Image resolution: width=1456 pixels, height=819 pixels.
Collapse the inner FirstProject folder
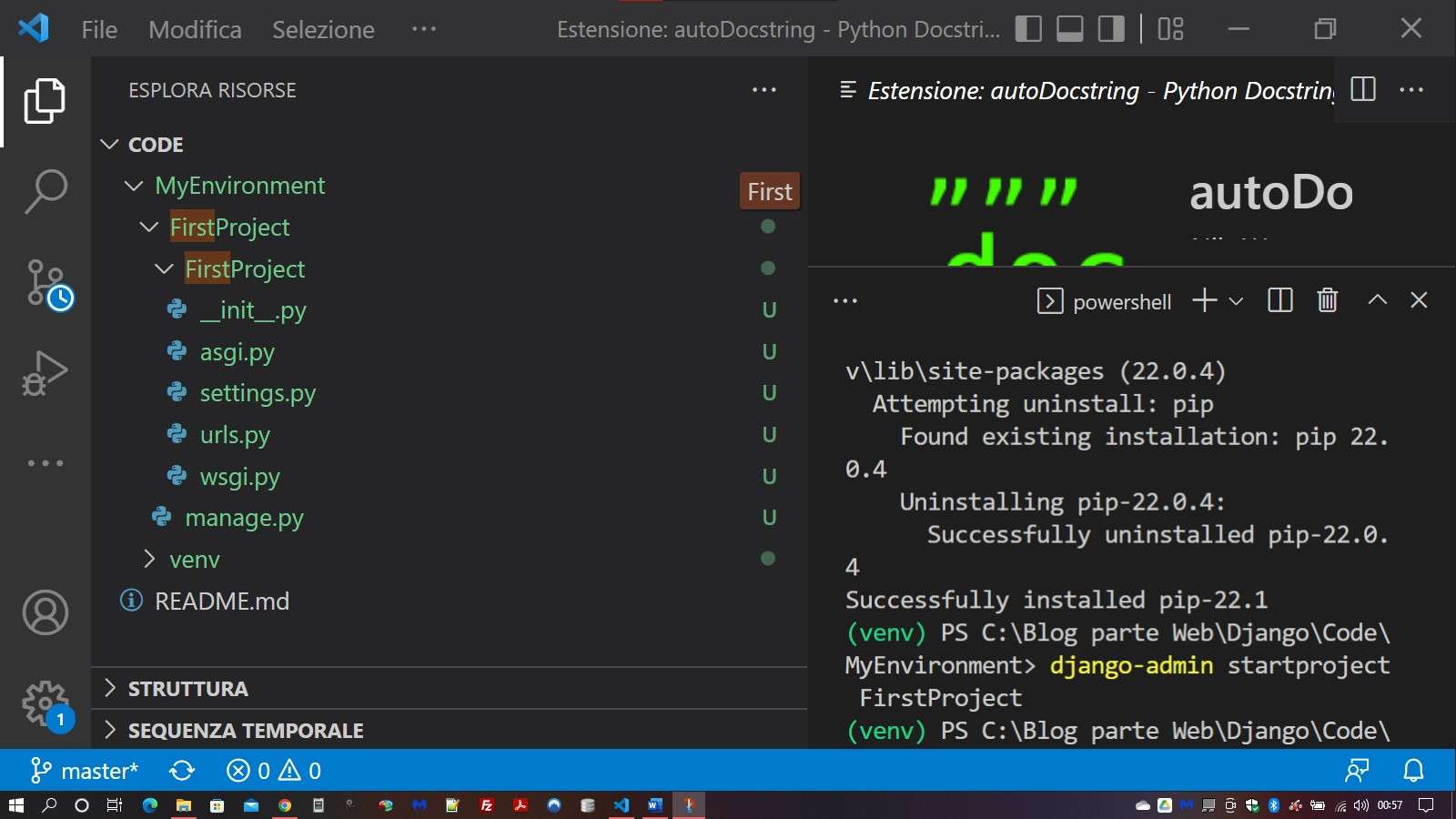point(164,268)
